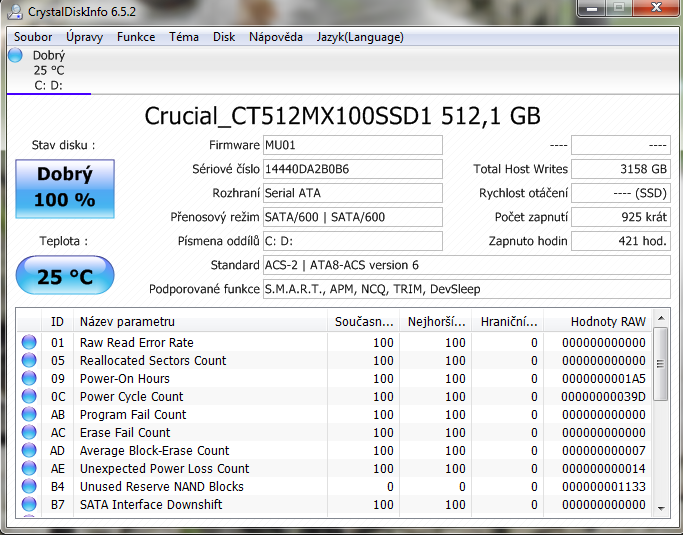
Task: Sort by the Hodnoty RAW column header
Action: [598, 322]
